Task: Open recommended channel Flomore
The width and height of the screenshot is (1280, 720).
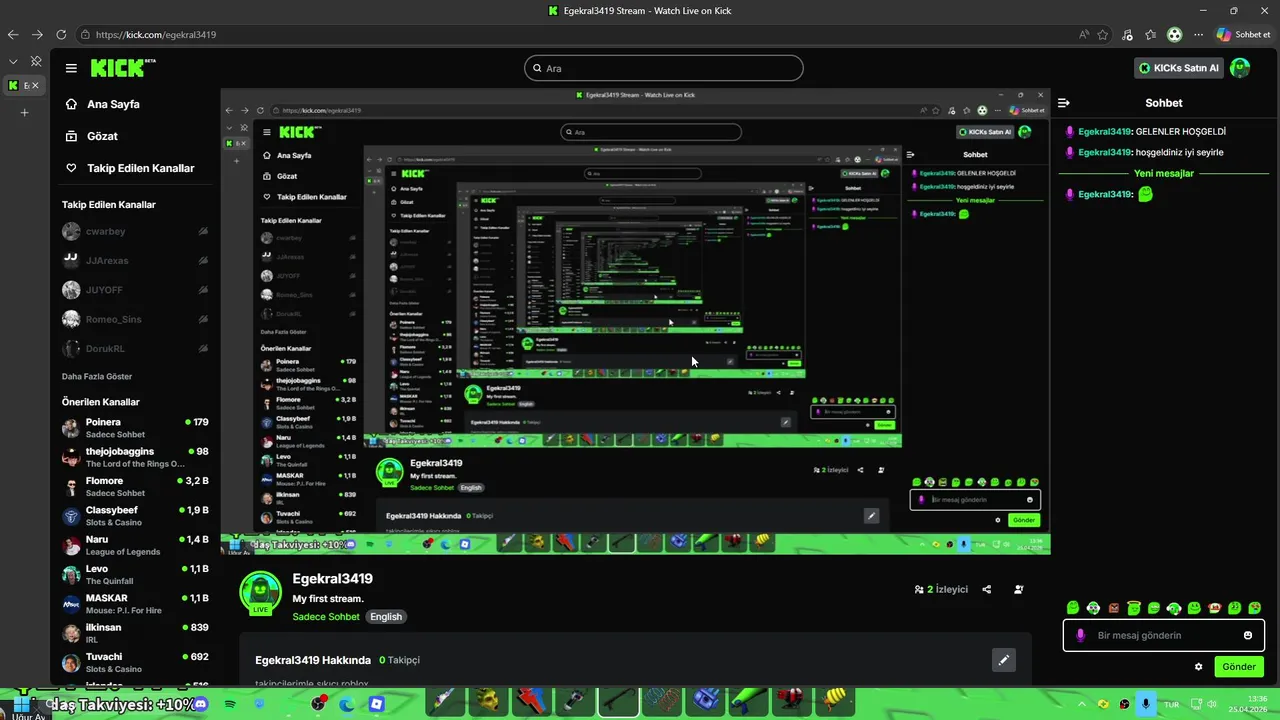Action: click(135, 486)
